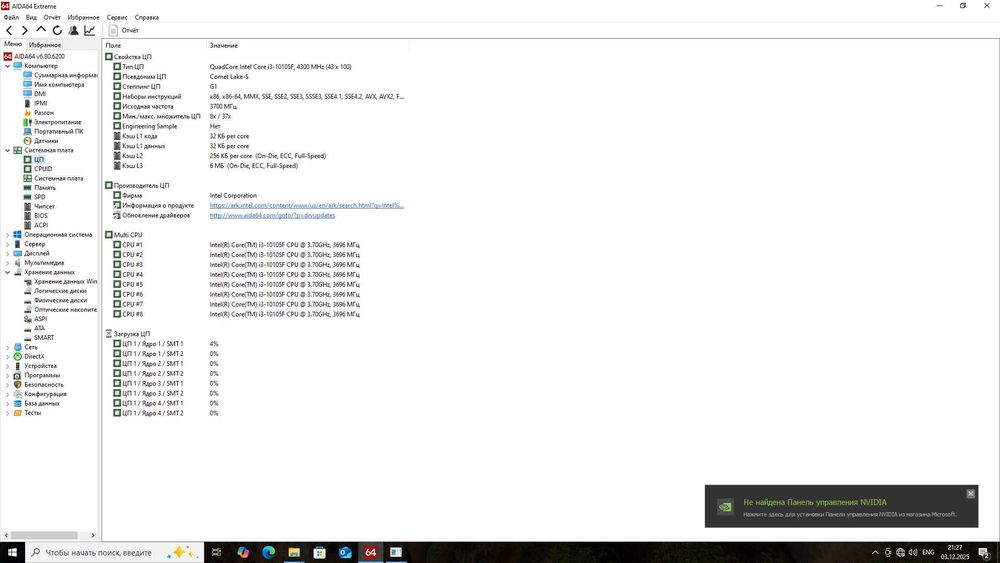The image size is (1000, 563).
Task: Open the Вид menu
Action: 31,17
